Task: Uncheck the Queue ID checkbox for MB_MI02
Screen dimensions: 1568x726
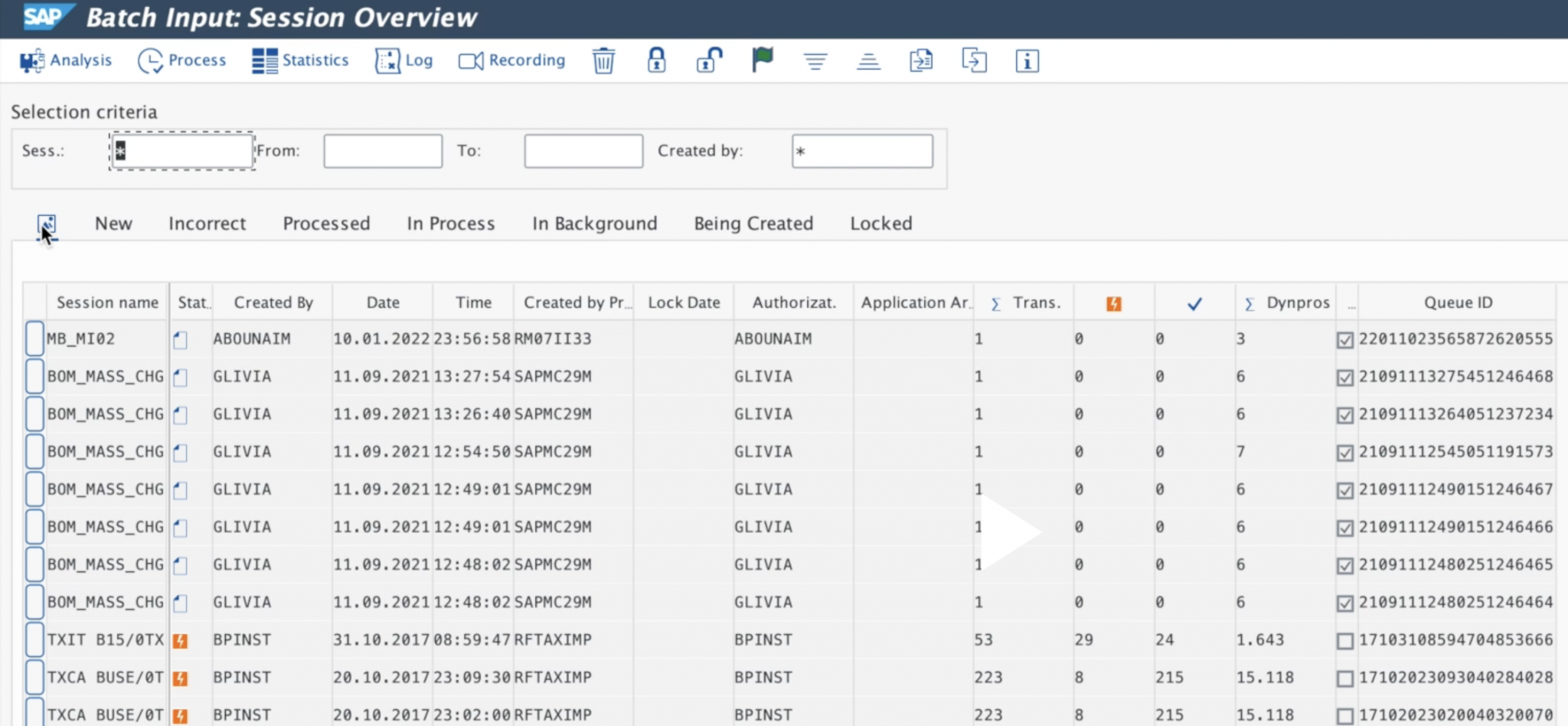Action: click(x=1345, y=338)
